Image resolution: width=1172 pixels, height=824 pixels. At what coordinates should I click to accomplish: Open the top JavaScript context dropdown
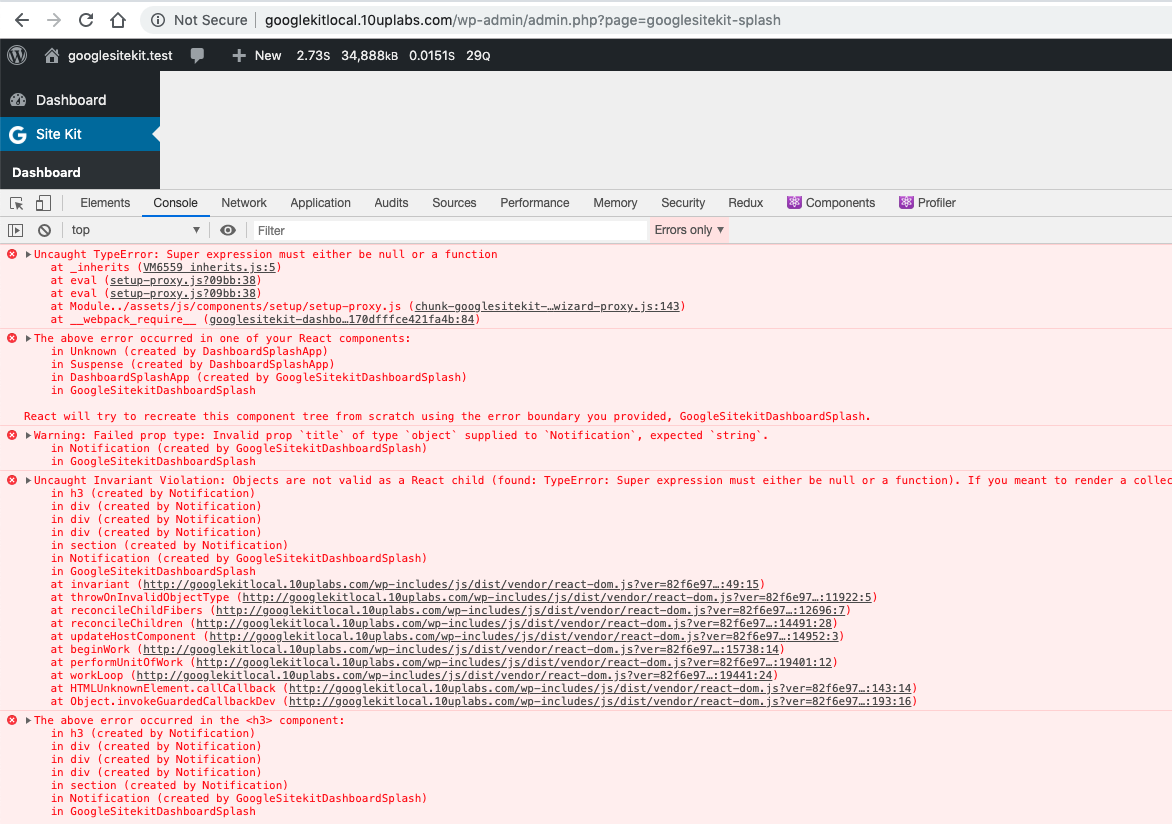pyautogui.click(x=135, y=230)
